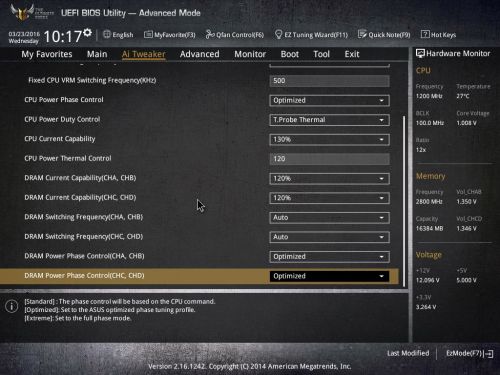Screen dimensions: 500x375
Task: Select DRAM Power Phase Control(CHC, CHD) row label
Action: click(x=84, y=276)
